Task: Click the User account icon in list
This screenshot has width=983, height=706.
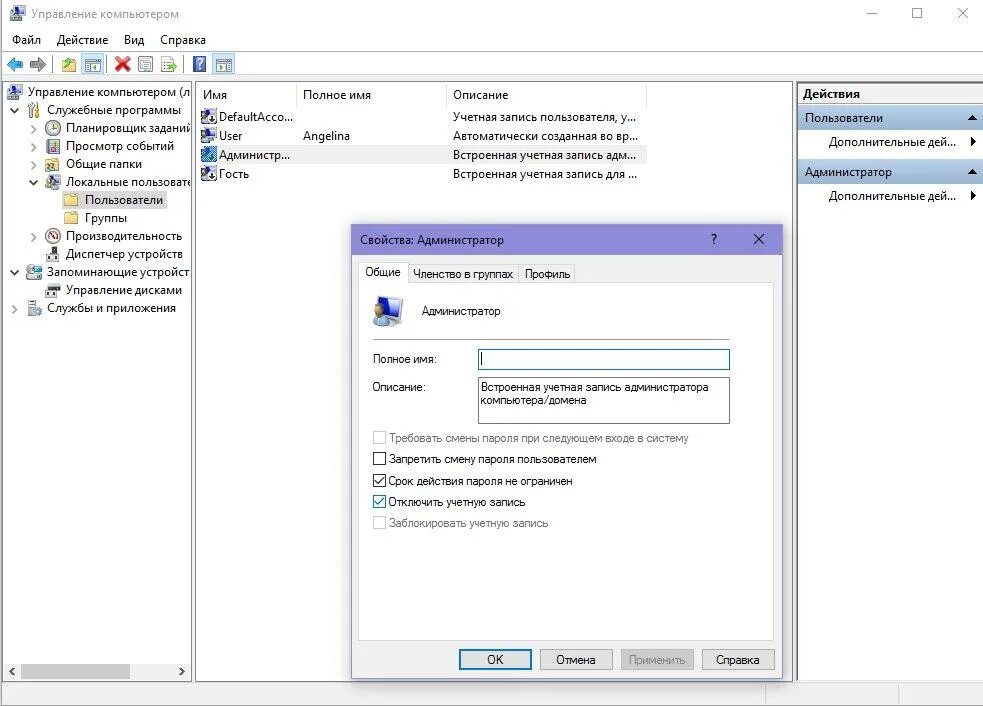Action: [208, 135]
